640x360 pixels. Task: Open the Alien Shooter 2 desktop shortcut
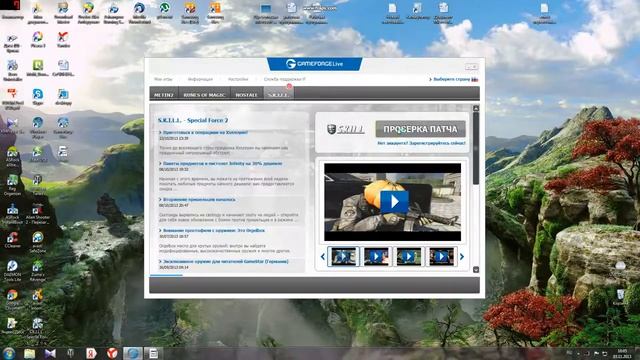38,214
